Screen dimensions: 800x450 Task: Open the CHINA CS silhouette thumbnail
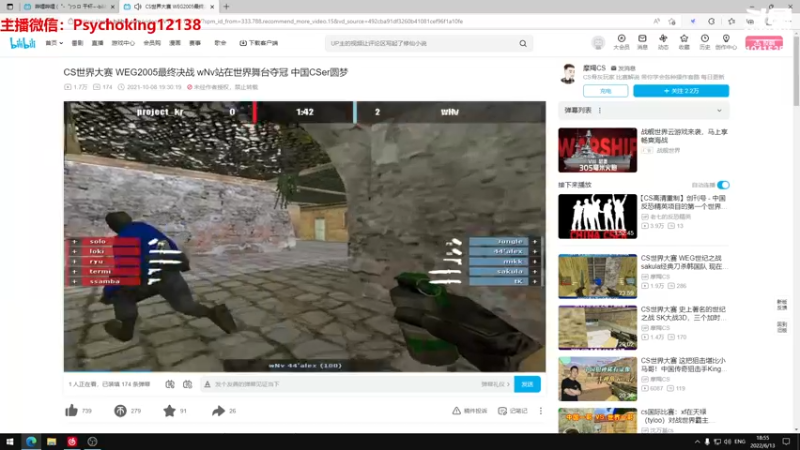[x=597, y=216]
